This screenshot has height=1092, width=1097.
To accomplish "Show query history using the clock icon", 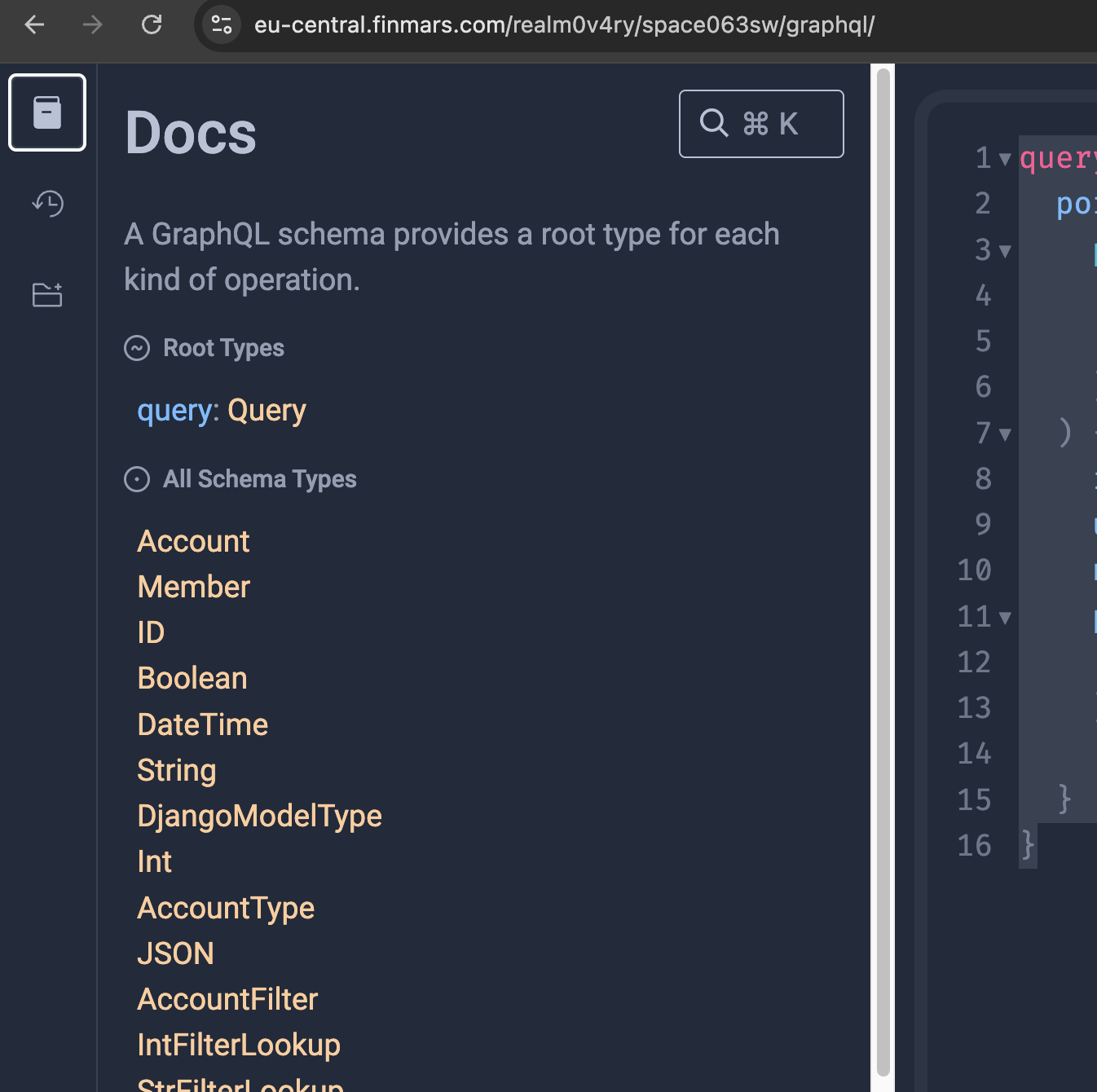I will (x=46, y=204).
